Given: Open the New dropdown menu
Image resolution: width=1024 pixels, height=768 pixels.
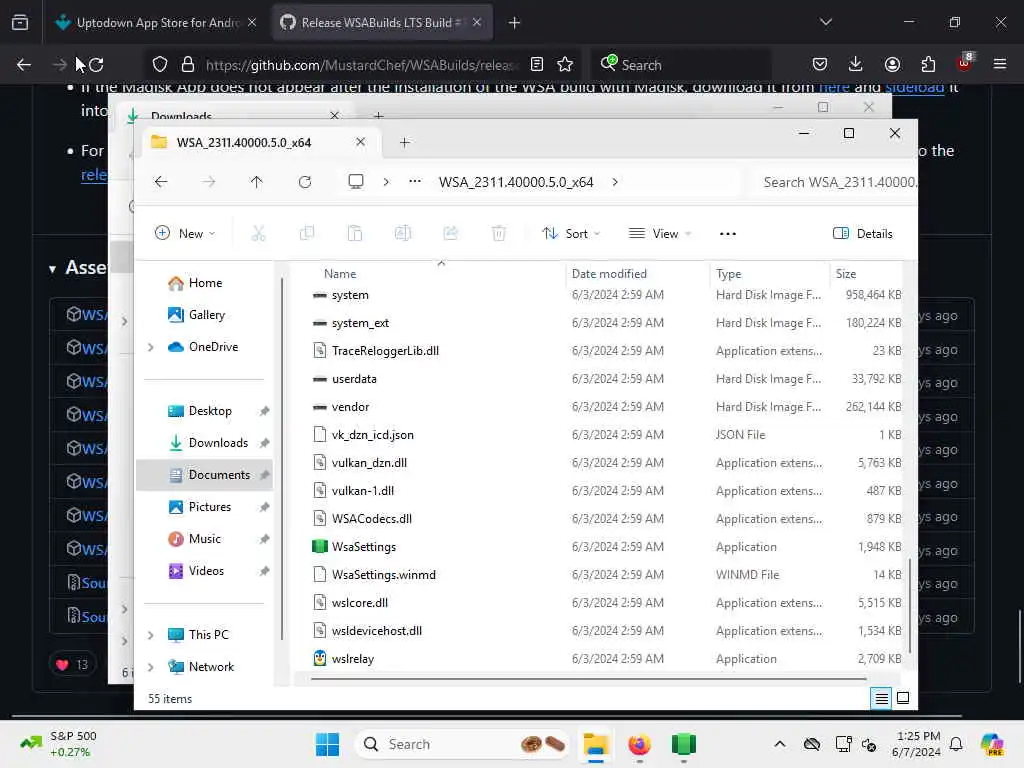Looking at the screenshot, I should [185, 234].
